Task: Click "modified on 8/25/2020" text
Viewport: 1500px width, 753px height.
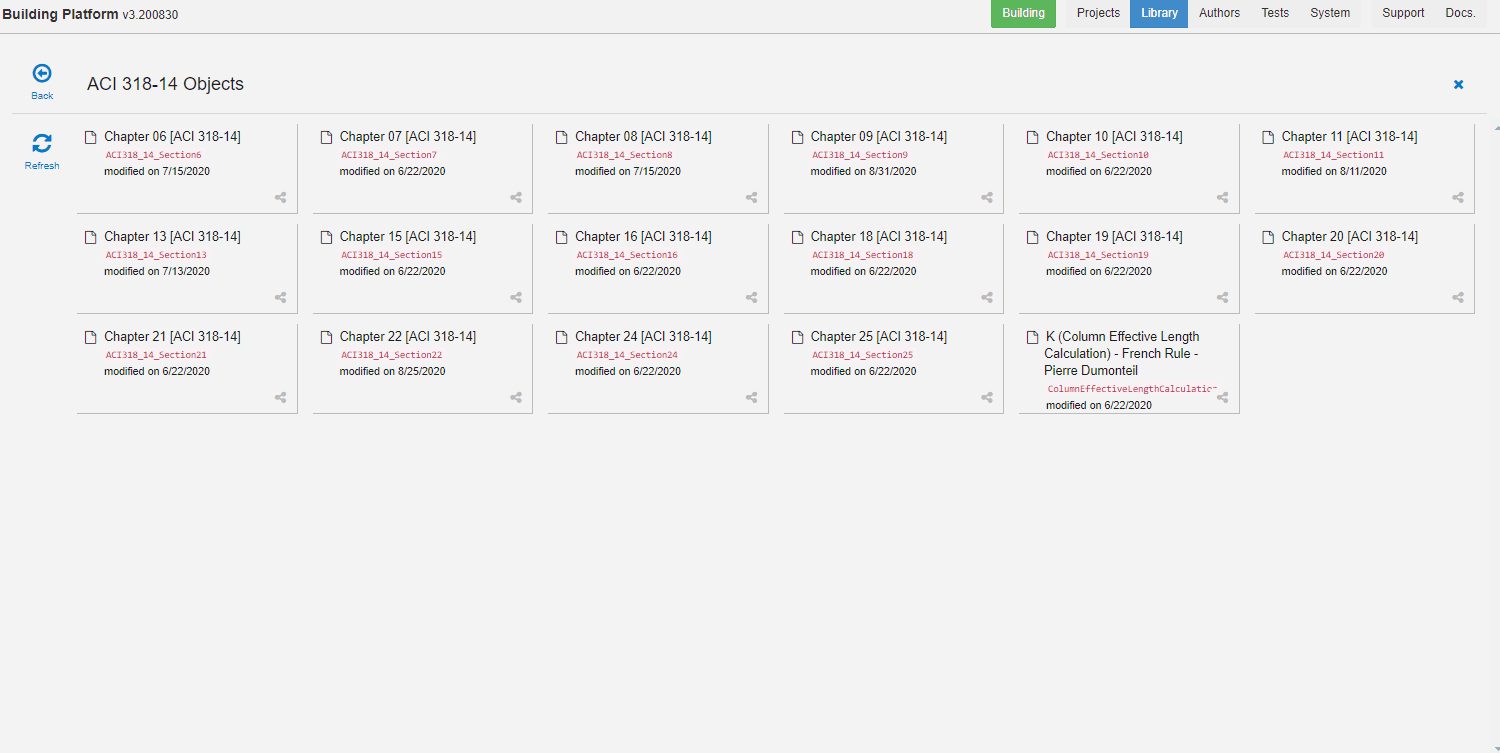Action: tap(392, 372)
